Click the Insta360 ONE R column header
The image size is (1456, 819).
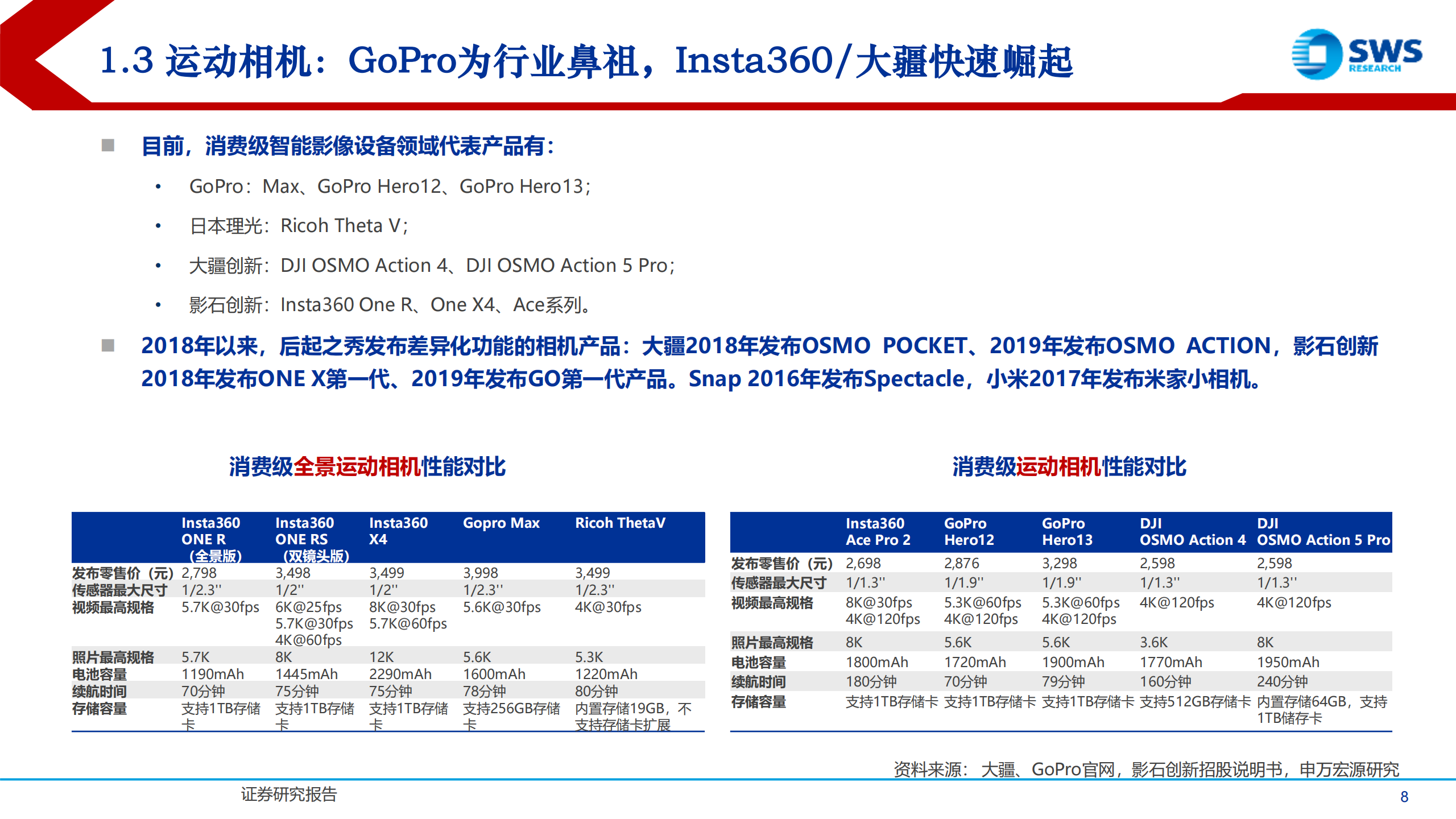pyautogui.click(x=212, y=538)
